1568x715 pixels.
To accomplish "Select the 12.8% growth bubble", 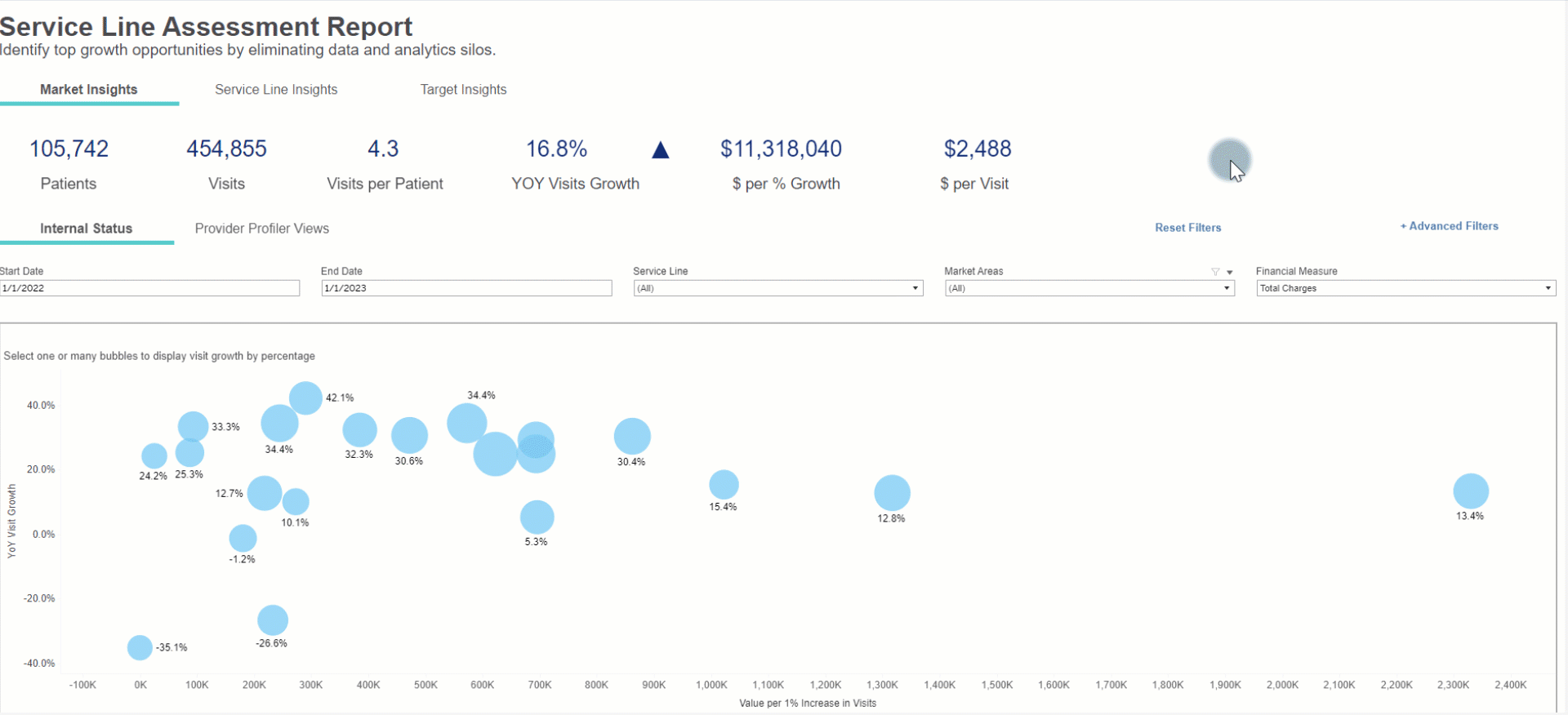I will 892,493.
